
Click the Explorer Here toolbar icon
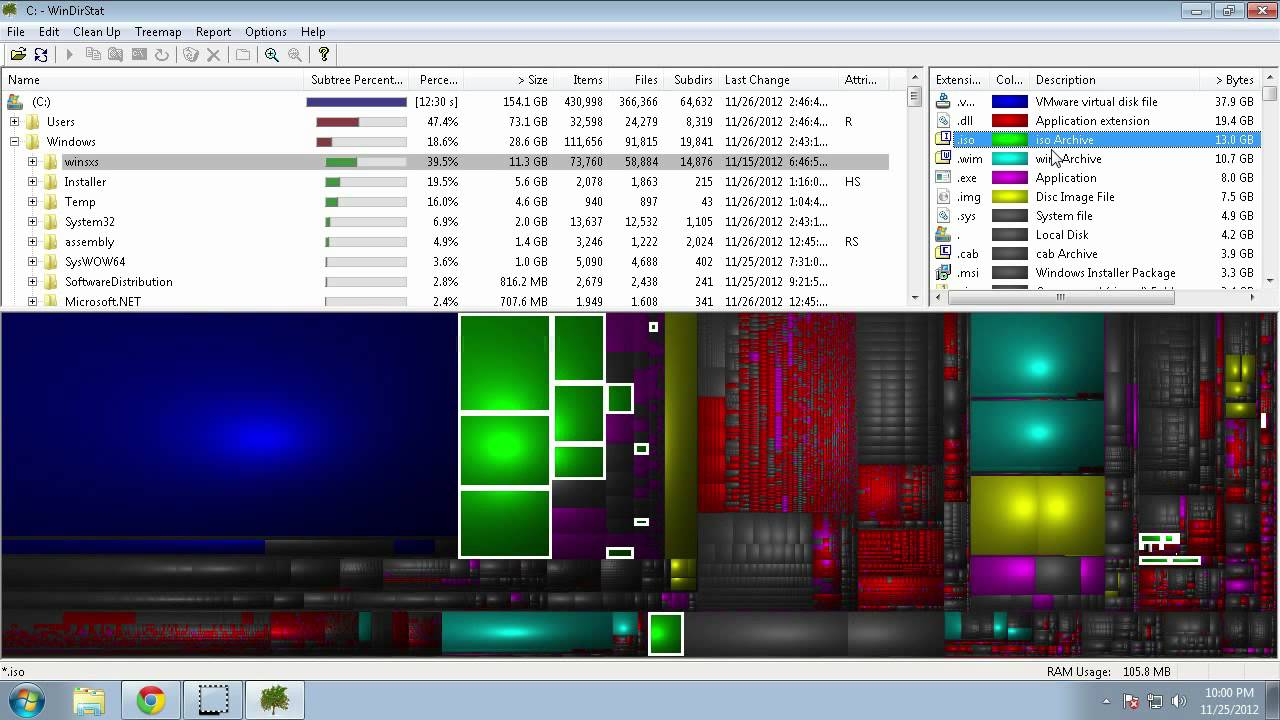pos(116,55)
